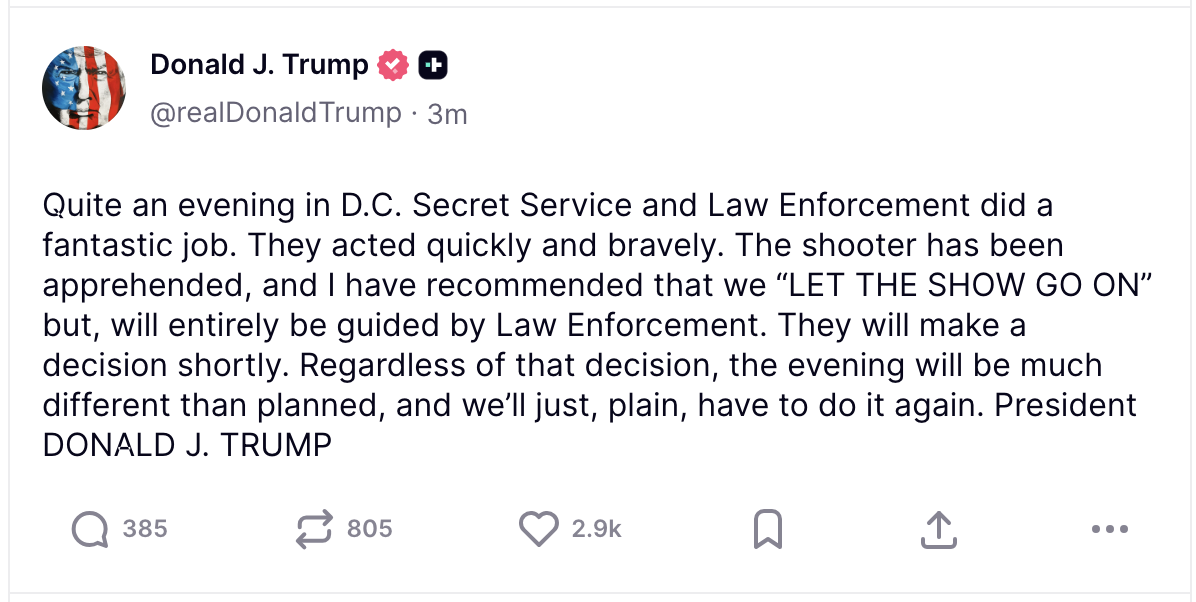Click the black plus badge beside name
This screenshot has width=1196, height=602.
tap(432, 66)
